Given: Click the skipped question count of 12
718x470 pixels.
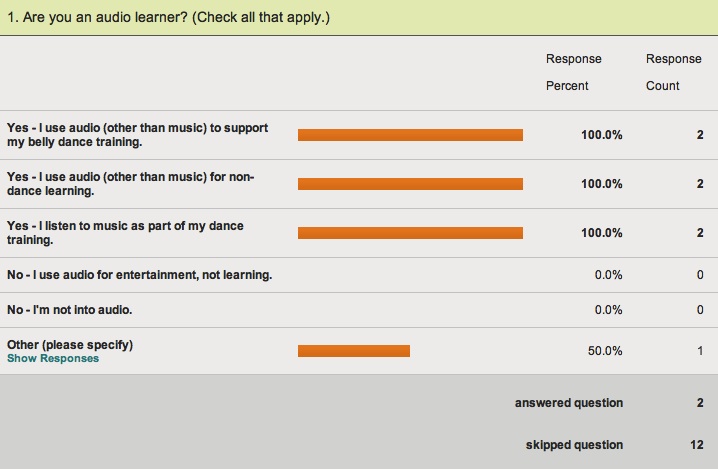Looking at the screenshot, I should [x=696, y=445].
